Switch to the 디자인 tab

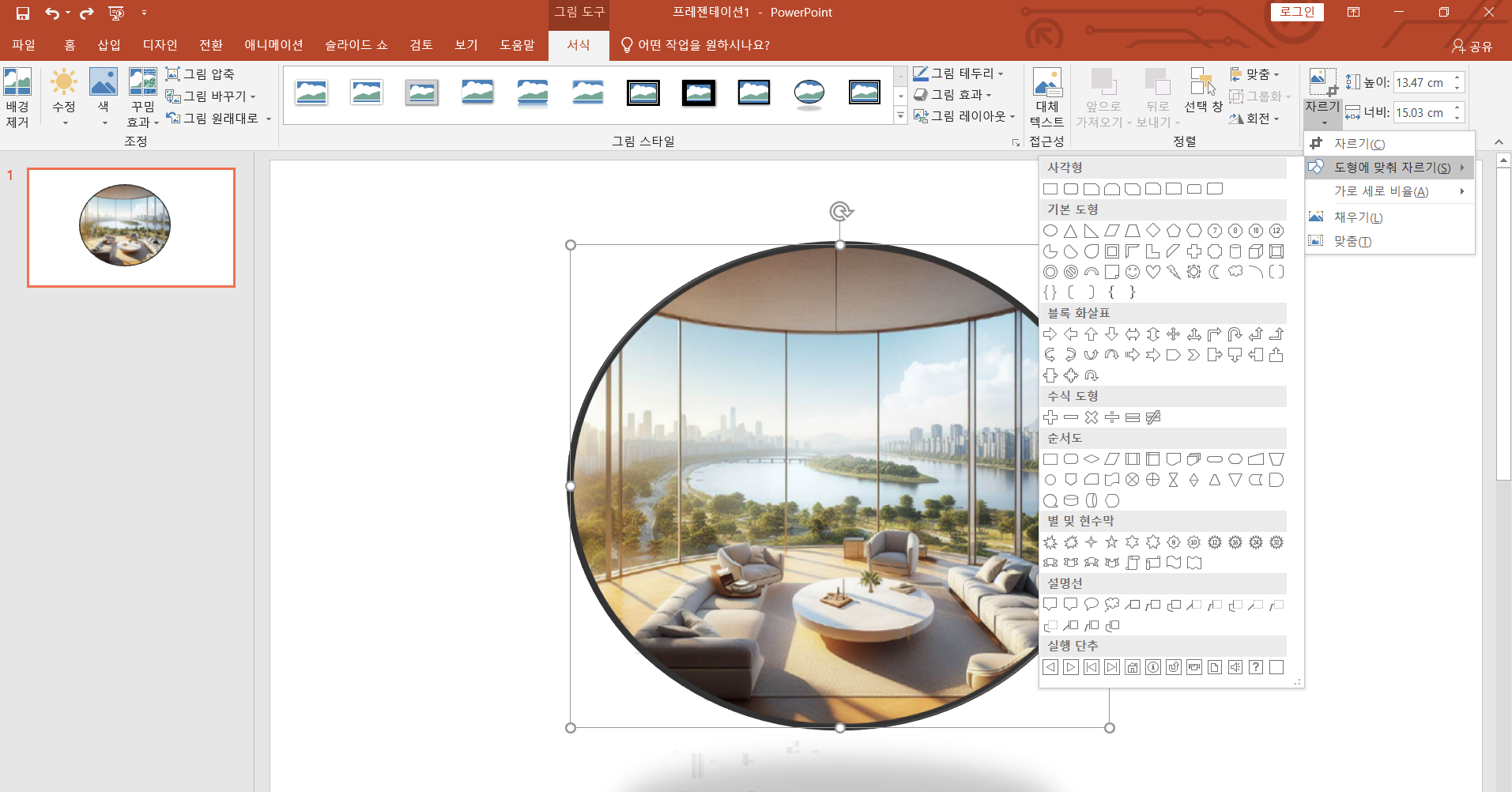pyautogui.click(x=160, y=45)
